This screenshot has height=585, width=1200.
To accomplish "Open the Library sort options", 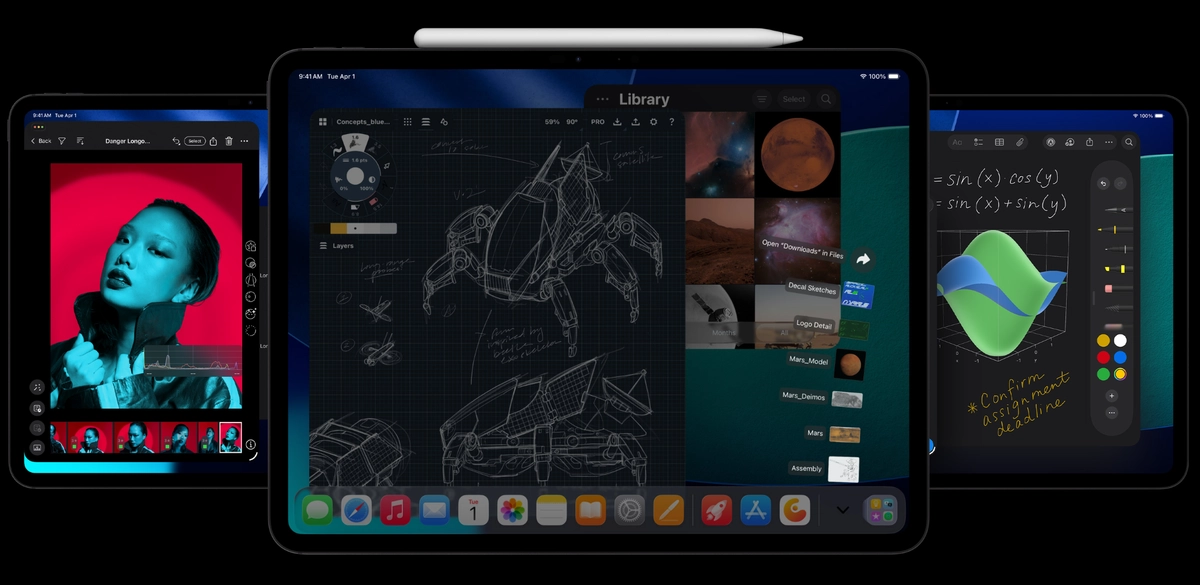I will (x=762, y=99).
